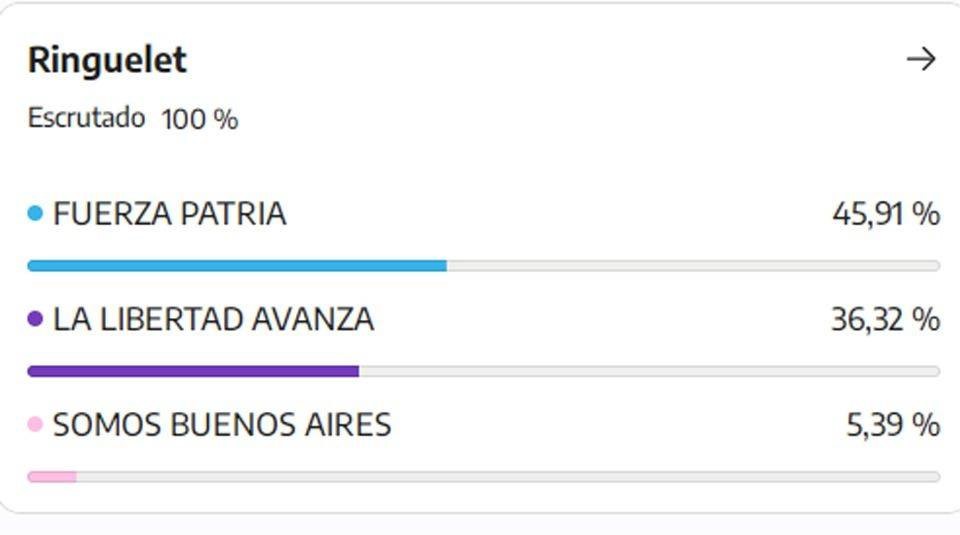Click empty area of the Ringuelet results card
The width and height of the screenshot is (960, 535).
click(551, 122)
